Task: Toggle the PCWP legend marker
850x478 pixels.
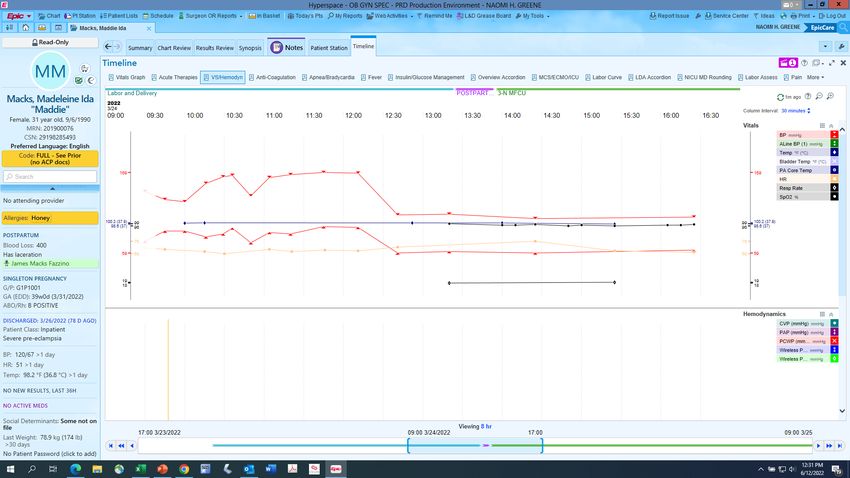Action: (834, 341)
